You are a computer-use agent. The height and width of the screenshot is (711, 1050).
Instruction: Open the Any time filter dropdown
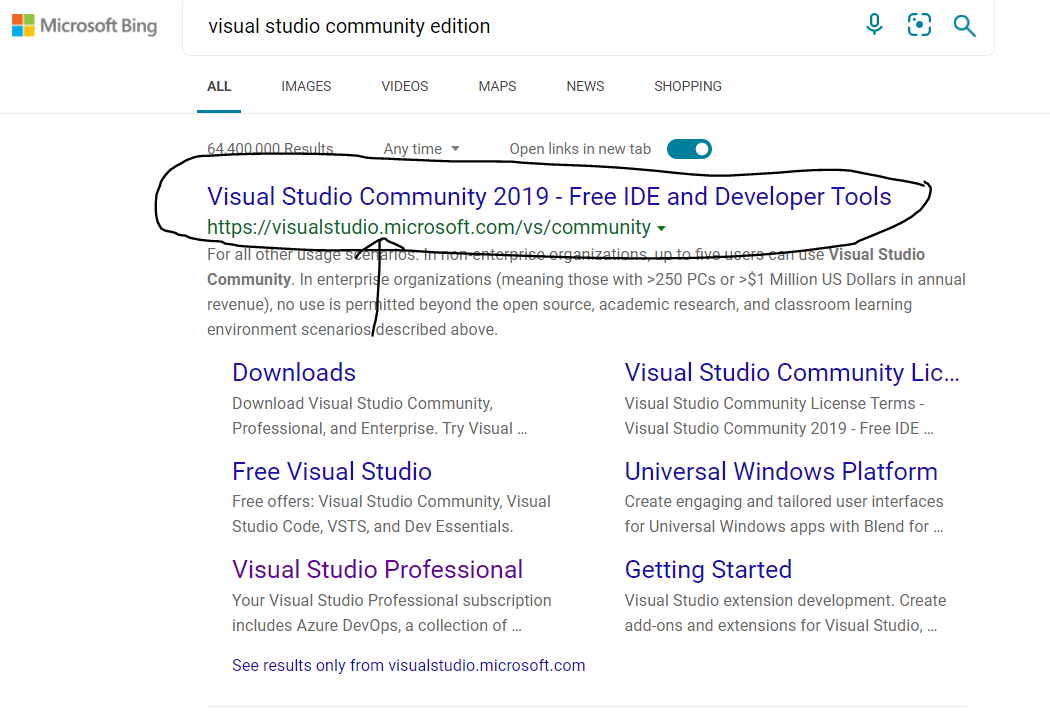coord(421,149)
